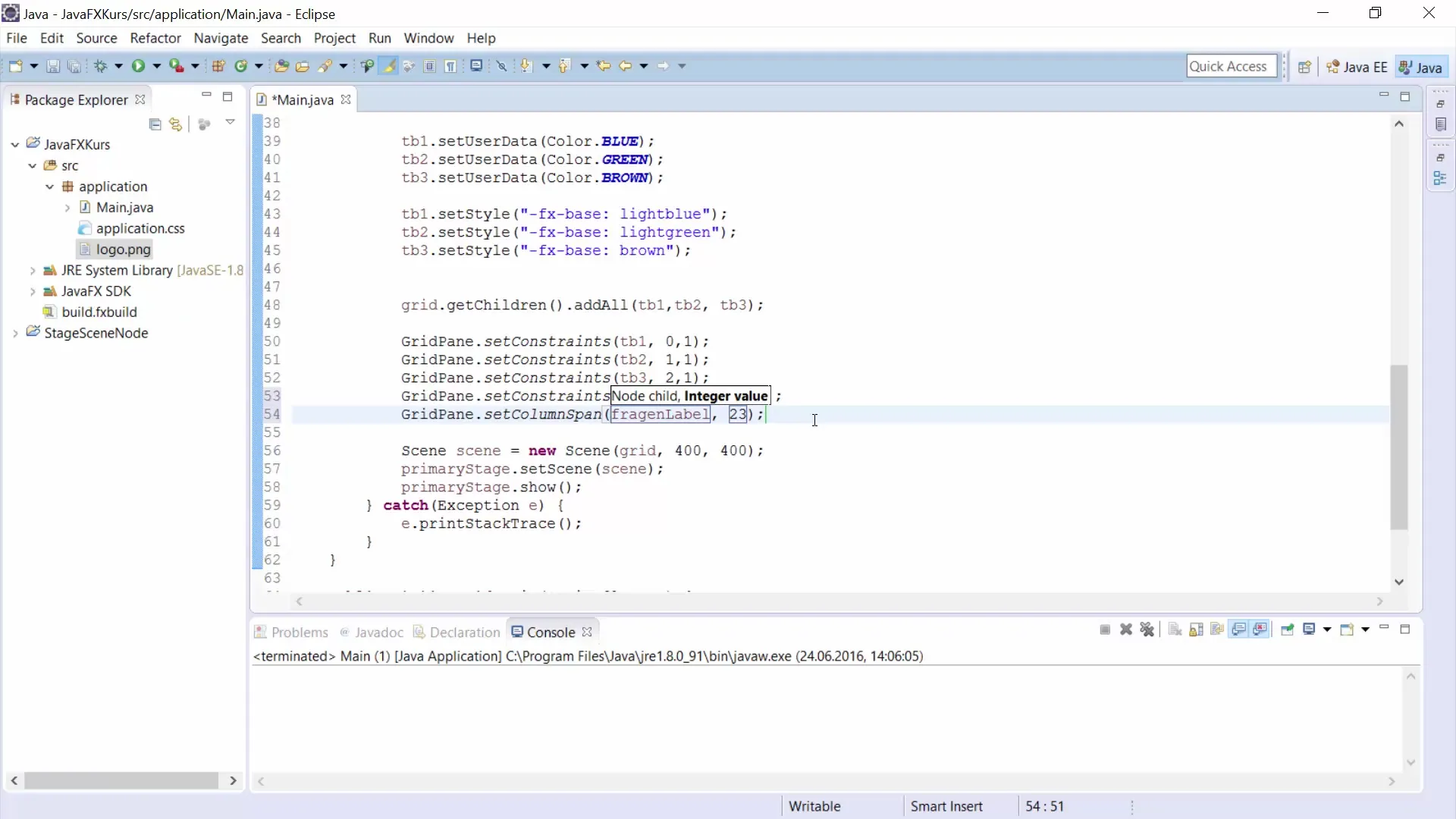The height and width of the screenshot is (819, 1456).
Task: Open the Project menu
Action: coord(334,38)
